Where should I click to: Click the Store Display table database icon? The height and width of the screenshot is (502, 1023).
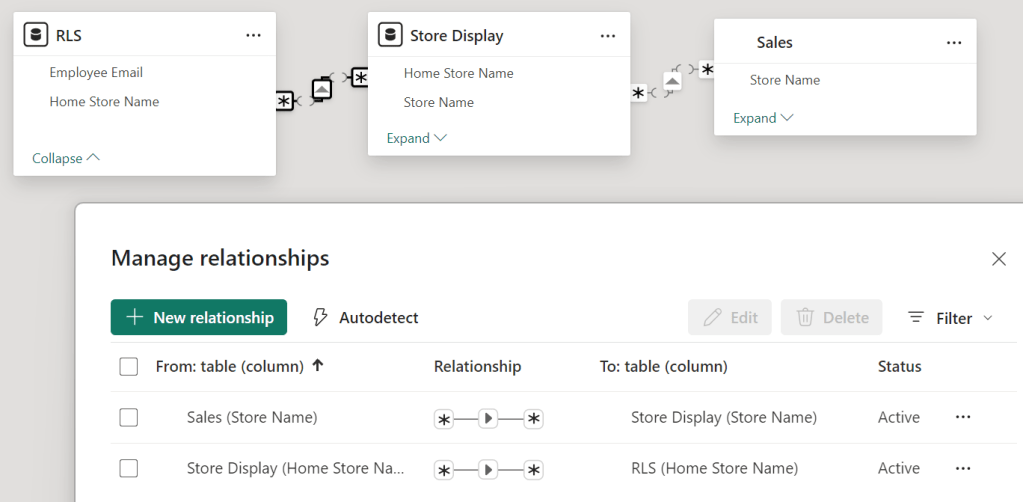tap(390, 35)
